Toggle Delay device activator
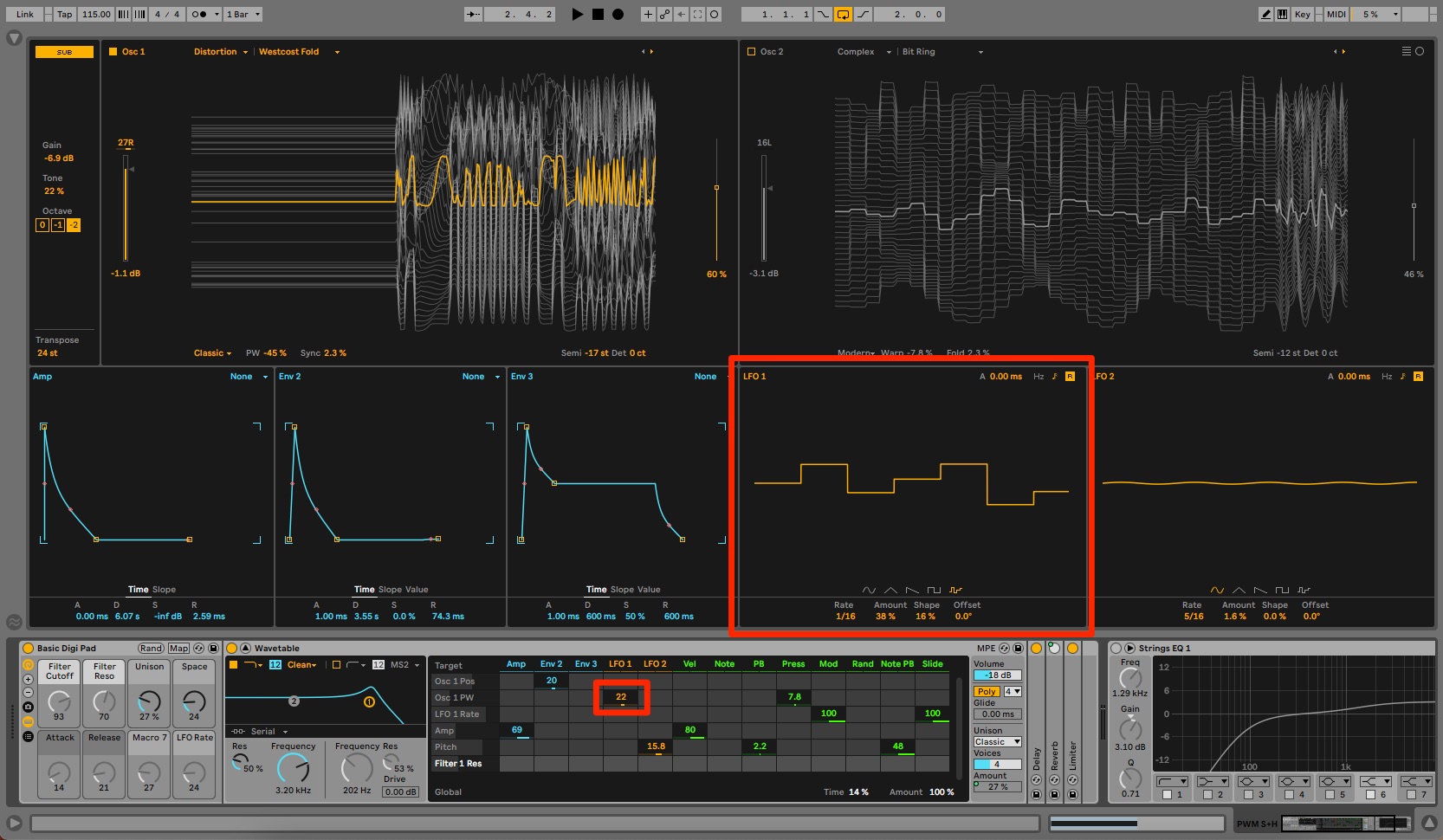The height and width of the screenshot is (840, 1443). (x=1036, y=648)
